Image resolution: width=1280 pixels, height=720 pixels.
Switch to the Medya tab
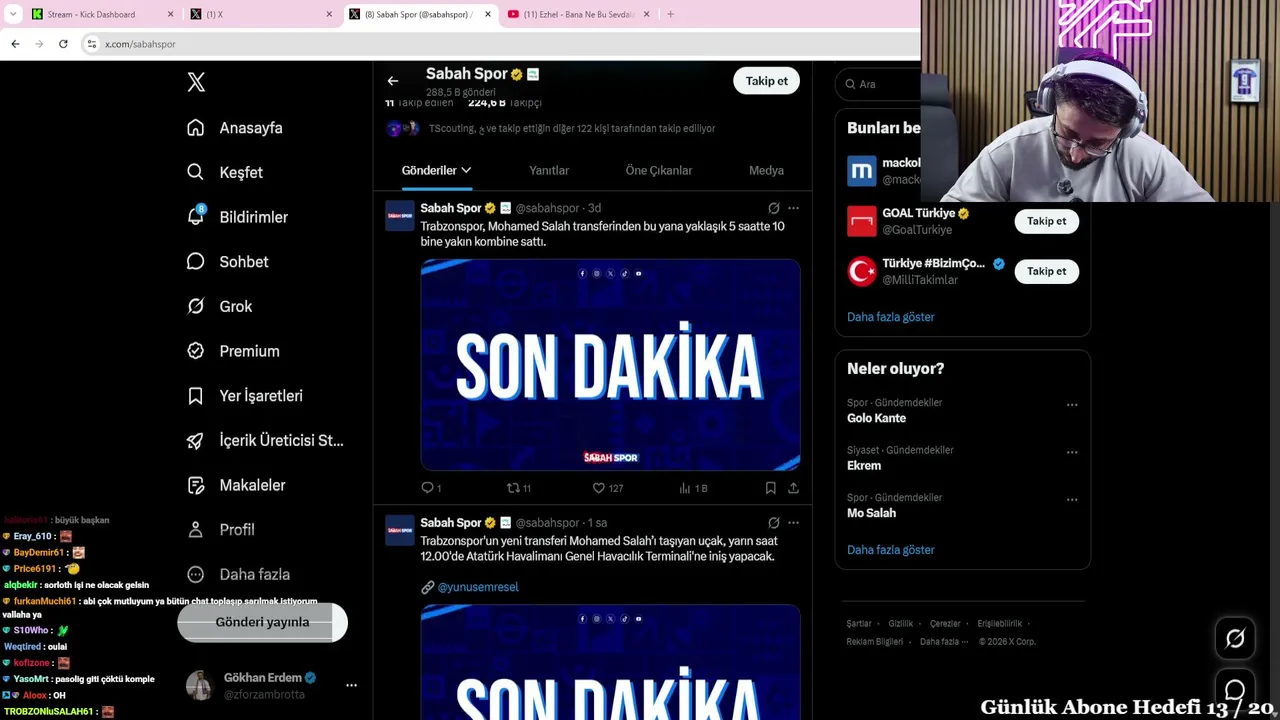click(x=766, y=170)
